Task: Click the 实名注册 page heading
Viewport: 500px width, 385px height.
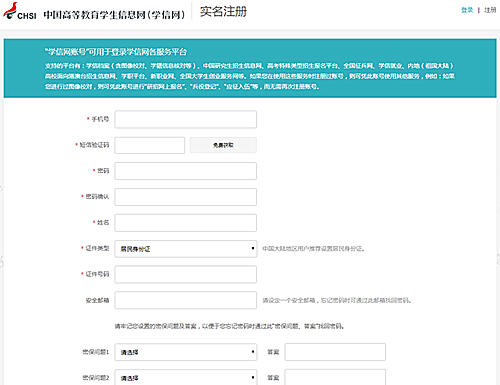Action: point(223,12)
